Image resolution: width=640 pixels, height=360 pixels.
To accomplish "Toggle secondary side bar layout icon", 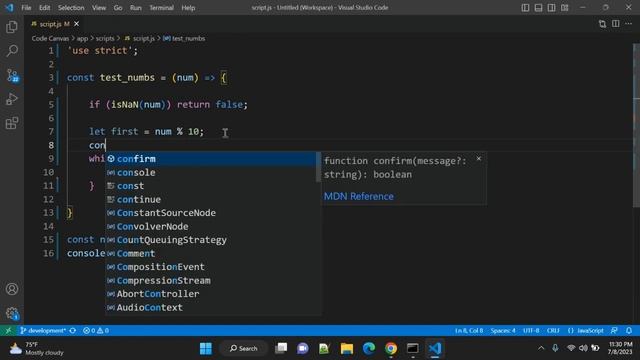I will 551,8.
